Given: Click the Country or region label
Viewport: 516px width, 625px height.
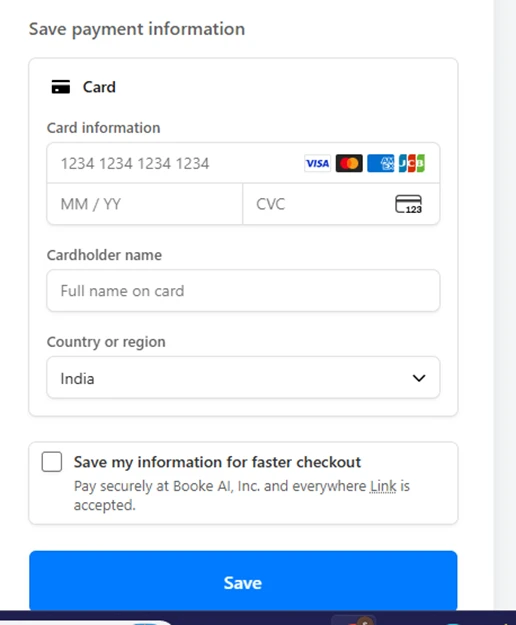Looking at the screenshot, I should coord(106,342).
